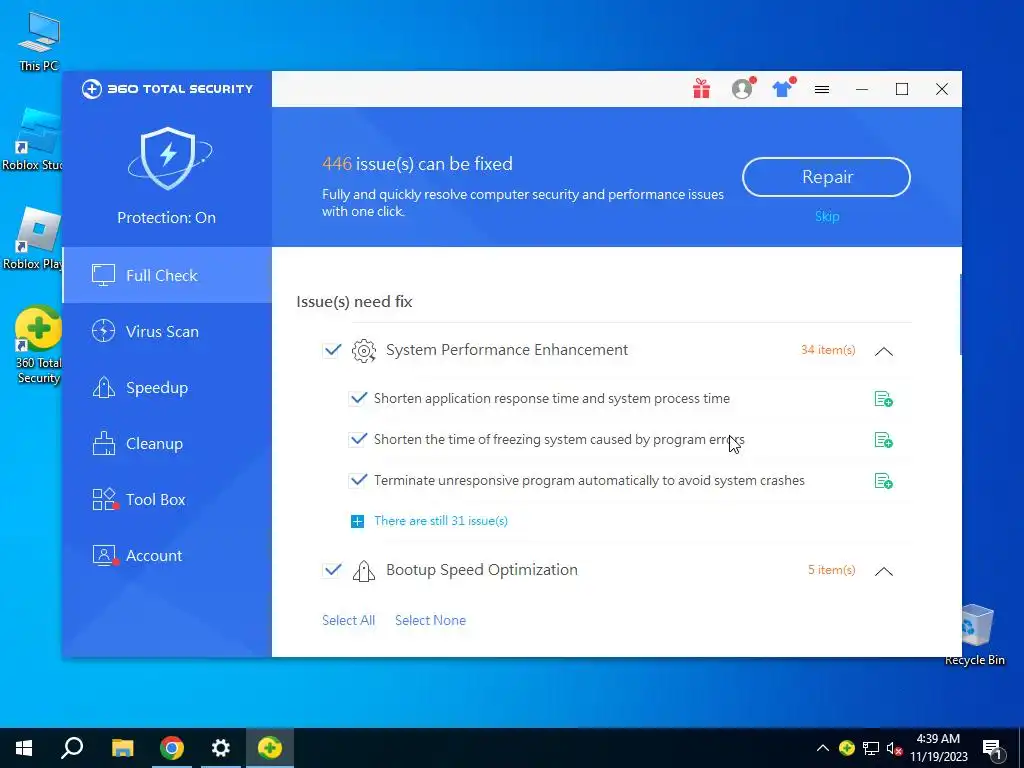This screenshot has width=1024, height=768.
Task: Expand There are still 31 issue(s)
Action: pos(441,521)
